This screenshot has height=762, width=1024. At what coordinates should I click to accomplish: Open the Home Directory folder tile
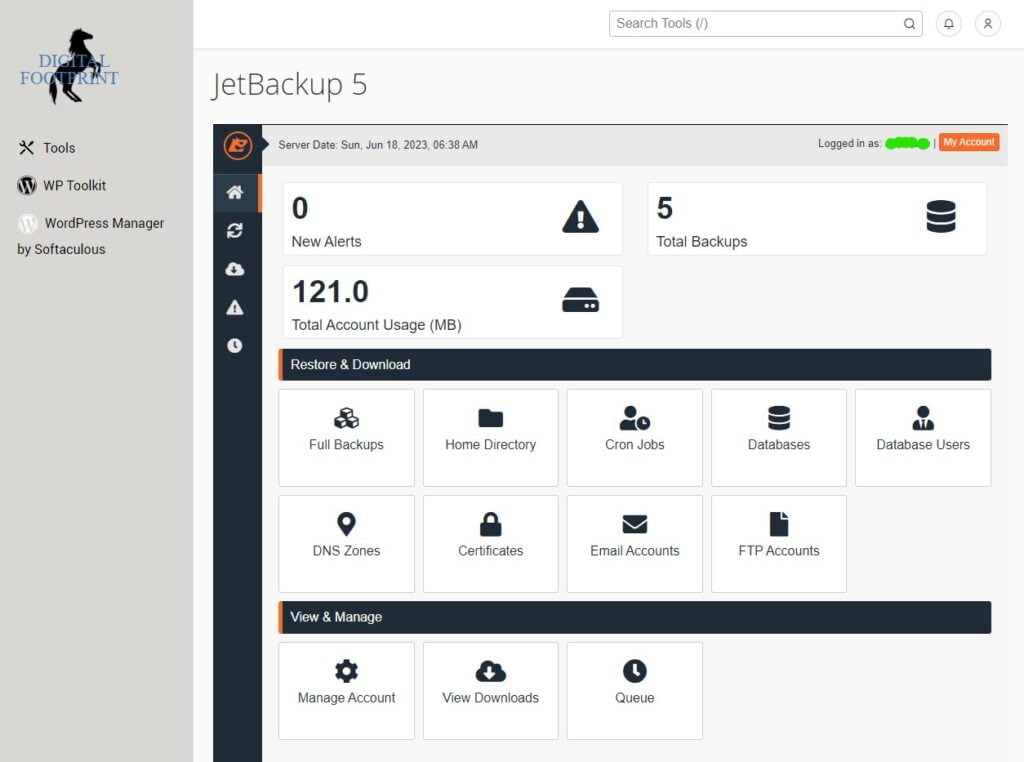(x=490, y=437)
